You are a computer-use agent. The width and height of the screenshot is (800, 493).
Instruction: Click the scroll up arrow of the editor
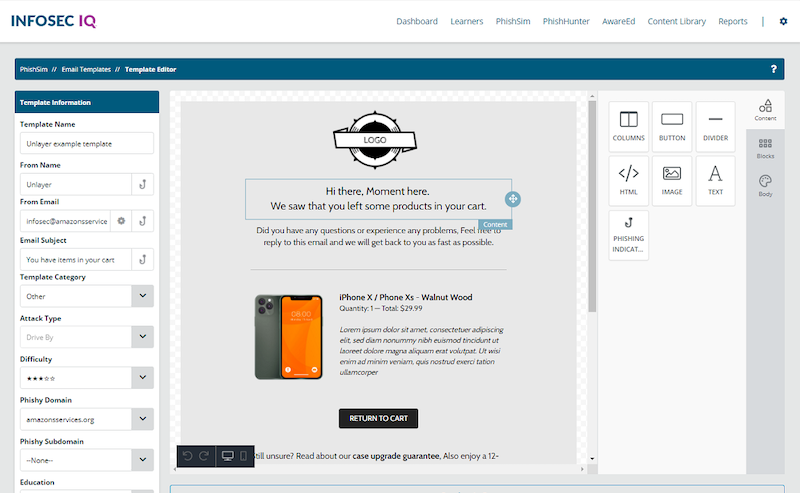(592, 96)
